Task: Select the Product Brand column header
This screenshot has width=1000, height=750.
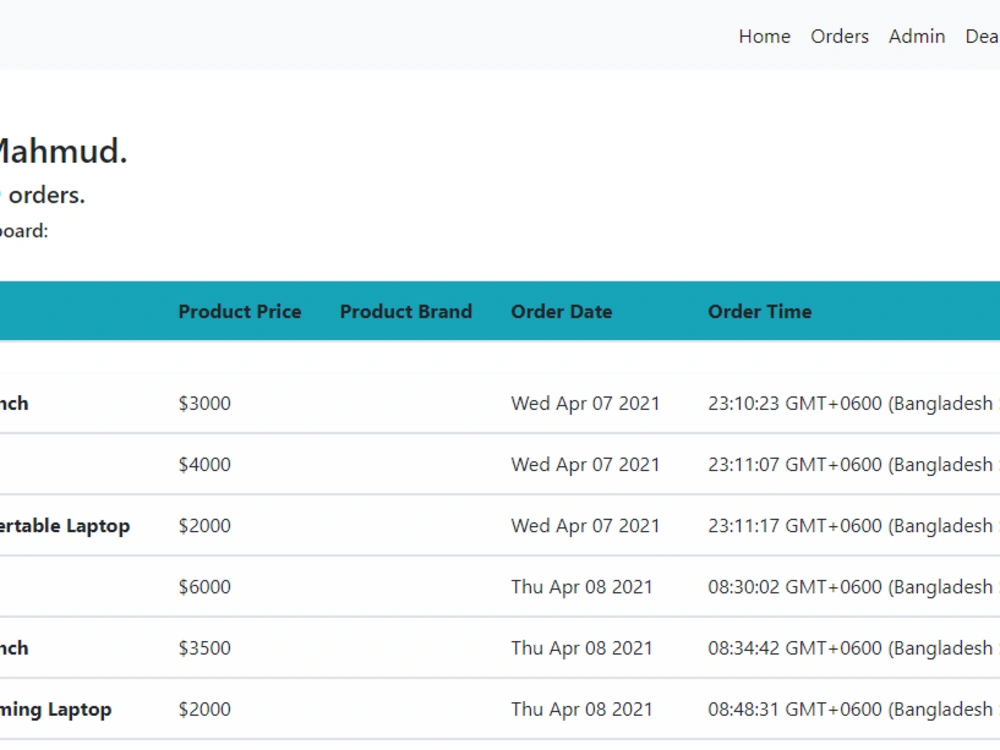Action: [x=406, y=311]
